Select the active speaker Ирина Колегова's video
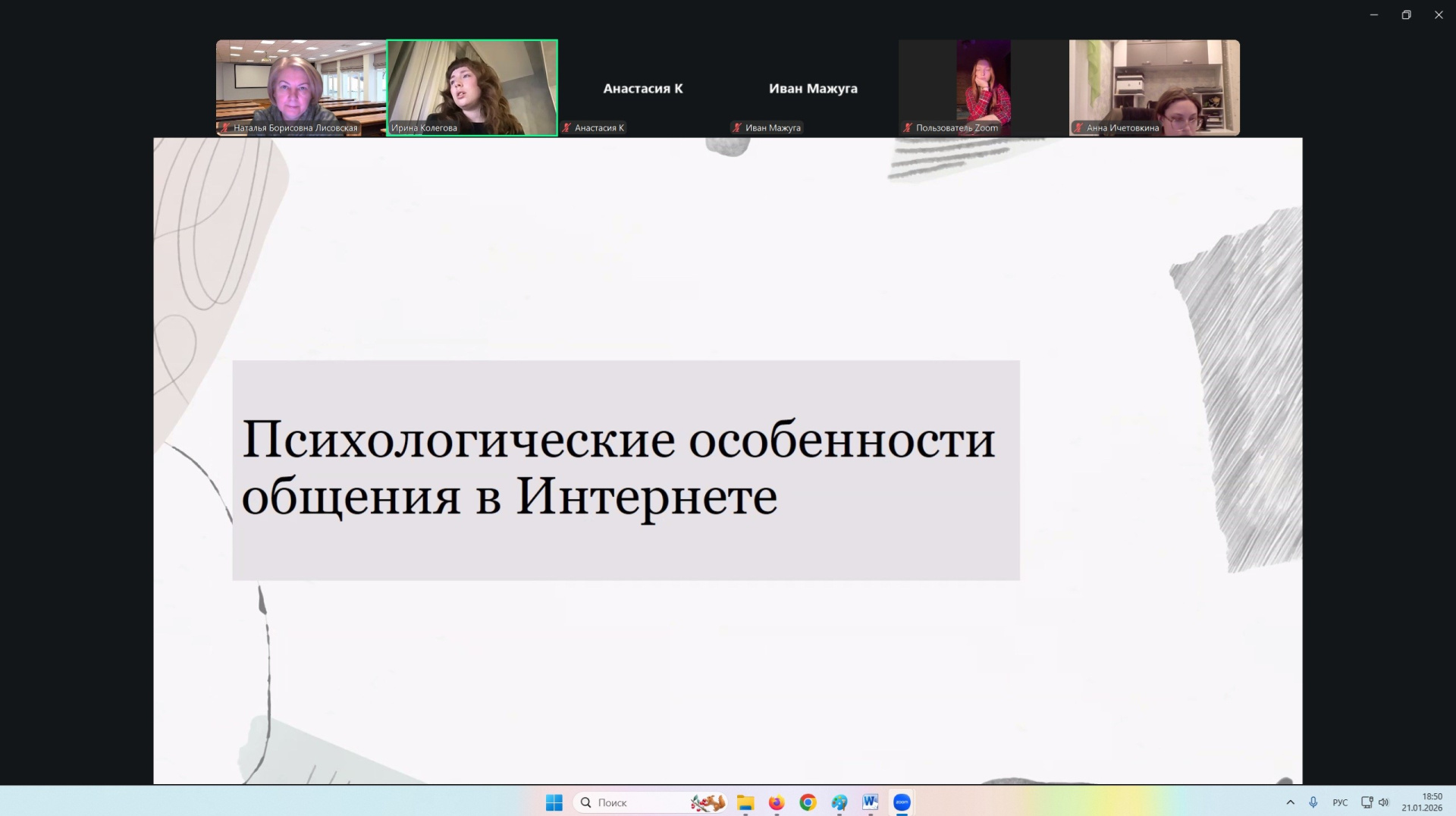This screenshot has width=1456, height=816. (x=472, y=87)
